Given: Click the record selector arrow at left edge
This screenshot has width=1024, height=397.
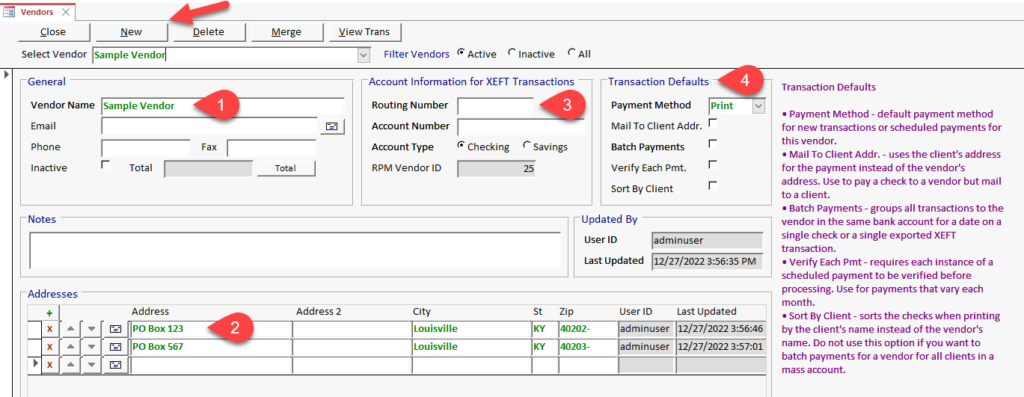Looking at the screenshot, I should pyautogui.click(x=7, y=75).
